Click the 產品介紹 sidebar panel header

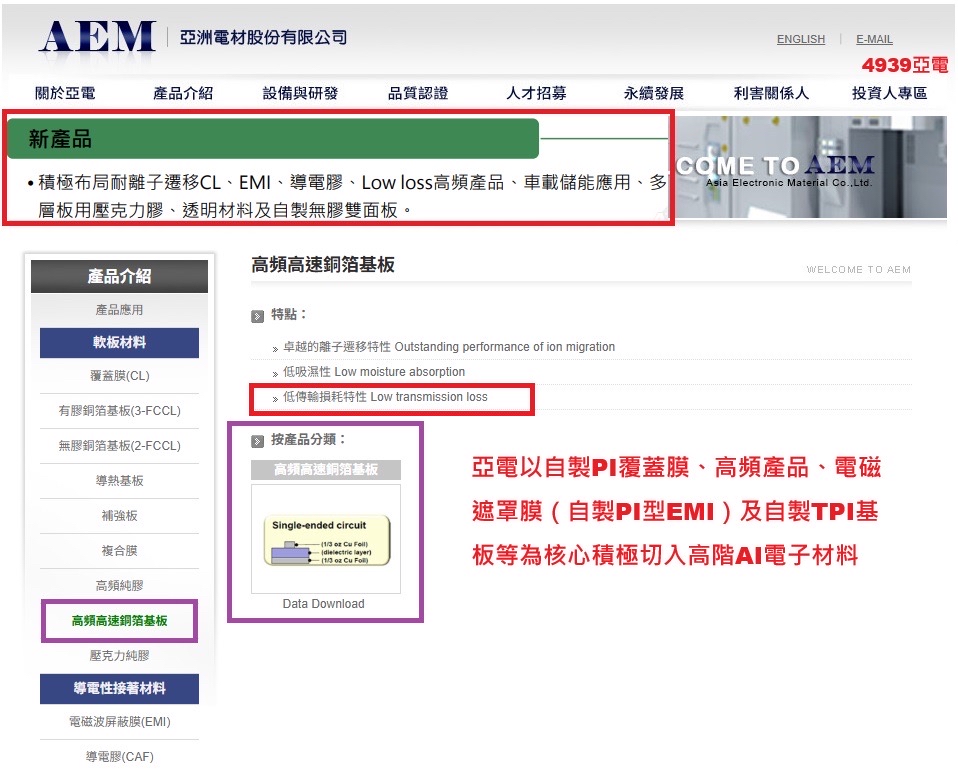tap(119, 276)
